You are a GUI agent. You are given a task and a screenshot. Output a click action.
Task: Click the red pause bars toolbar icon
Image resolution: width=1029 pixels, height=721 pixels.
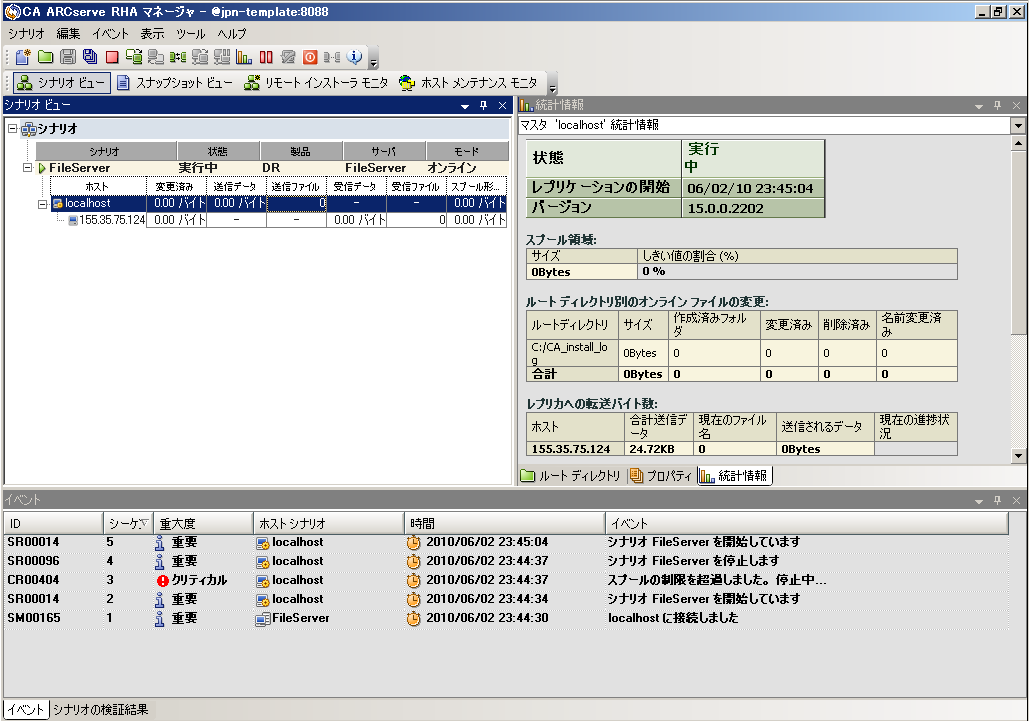pos(266,57)
